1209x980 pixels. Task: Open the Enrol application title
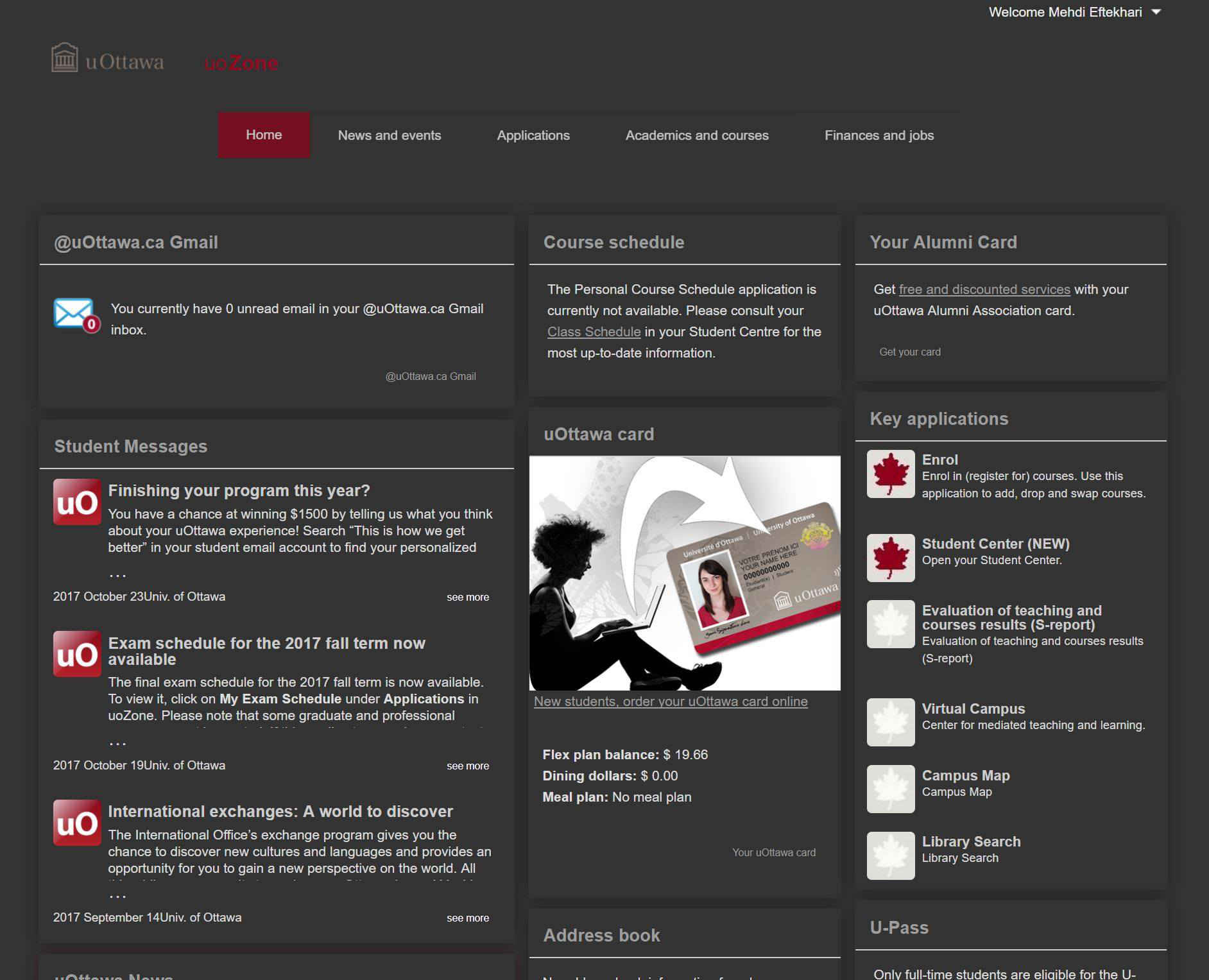pyautogui.click(x=939, y=460)
